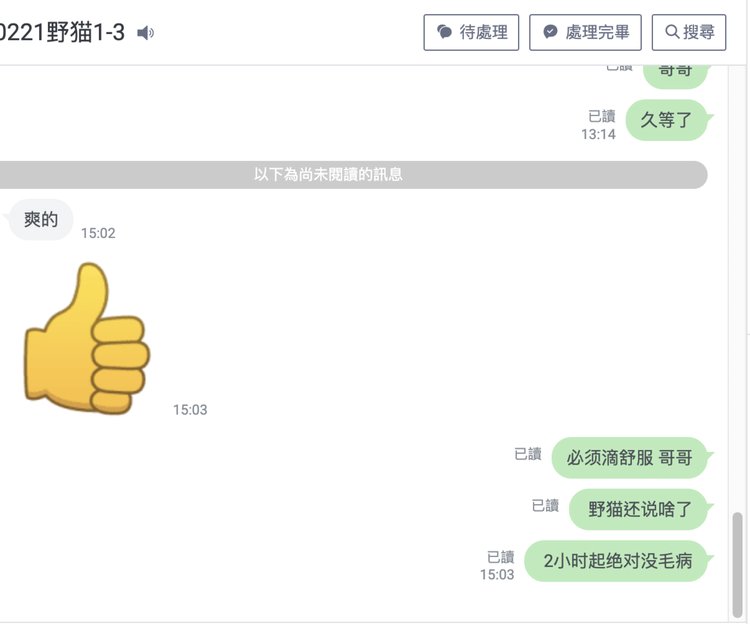The width and height of the screenshot is (750, 624).
Task: Click the magnifier icon in the 搜尋 button
Action: click(x=672, y=32)
